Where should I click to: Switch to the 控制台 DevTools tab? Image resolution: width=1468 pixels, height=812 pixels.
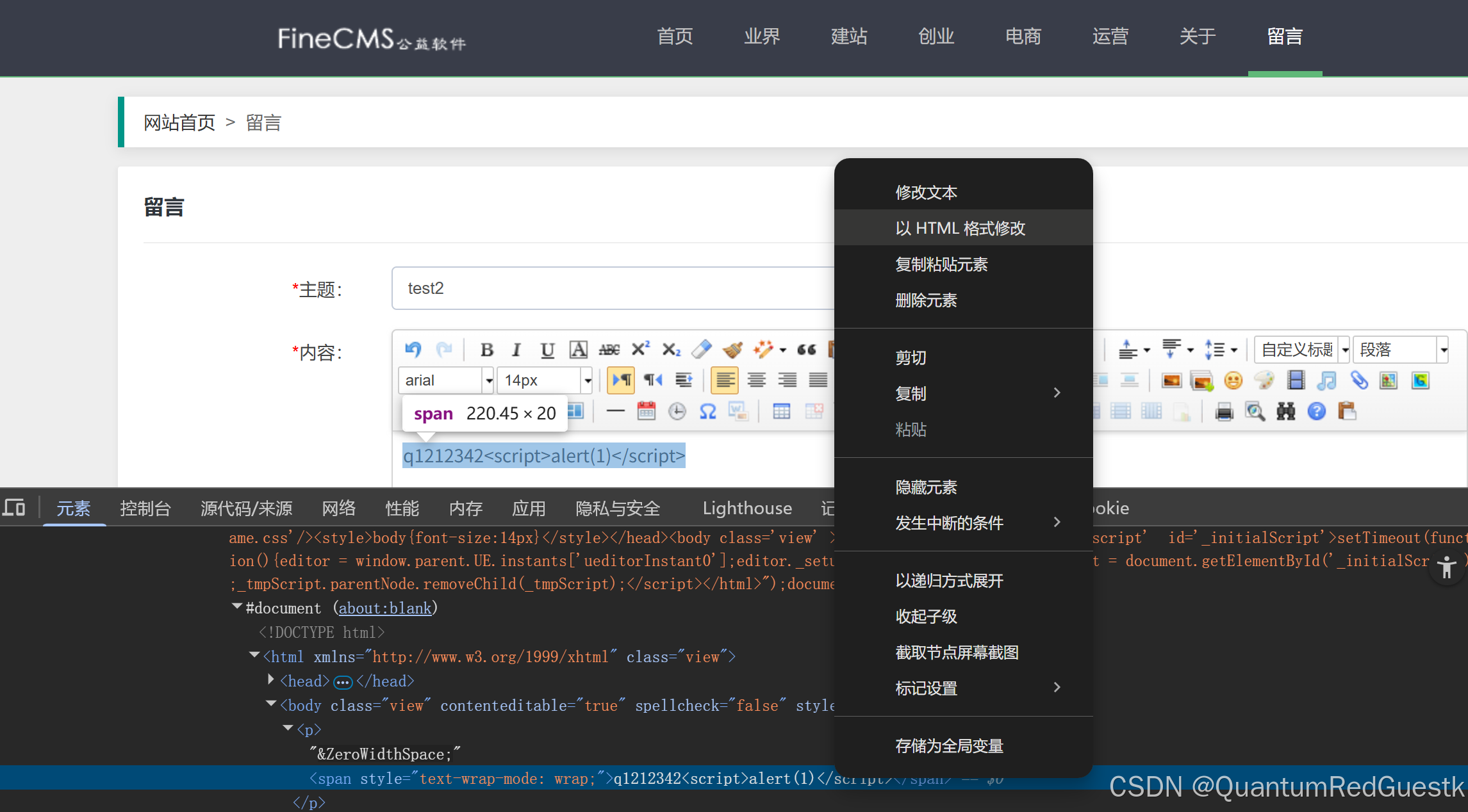(145, 508)
